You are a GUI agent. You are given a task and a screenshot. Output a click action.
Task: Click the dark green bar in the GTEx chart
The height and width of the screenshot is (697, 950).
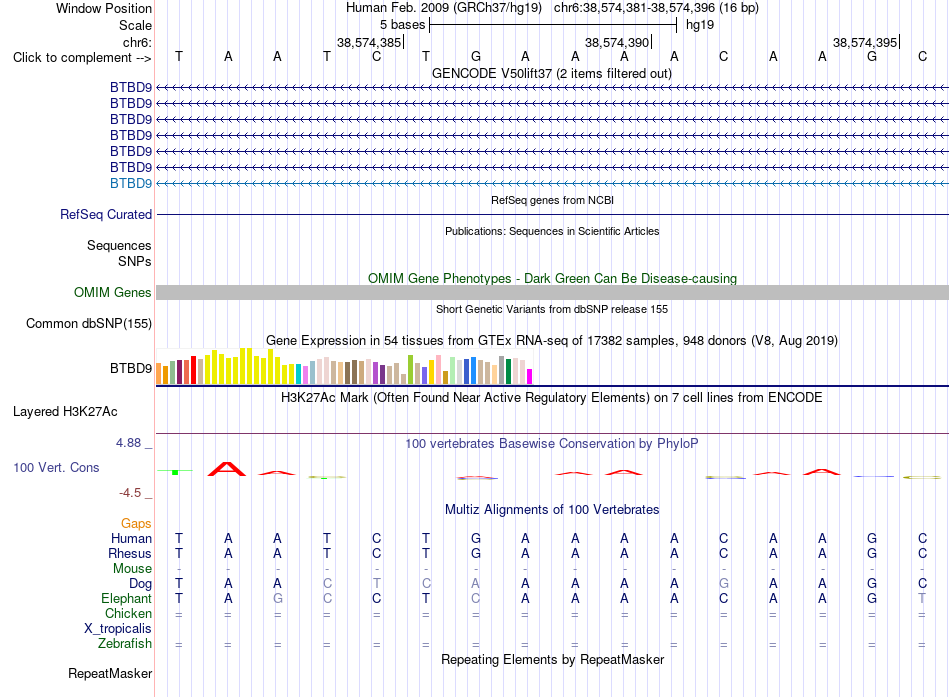coord(508,372)
